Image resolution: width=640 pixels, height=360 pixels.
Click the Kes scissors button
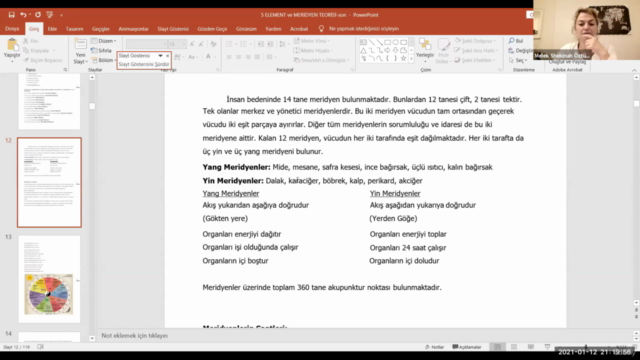coord(31,41)
